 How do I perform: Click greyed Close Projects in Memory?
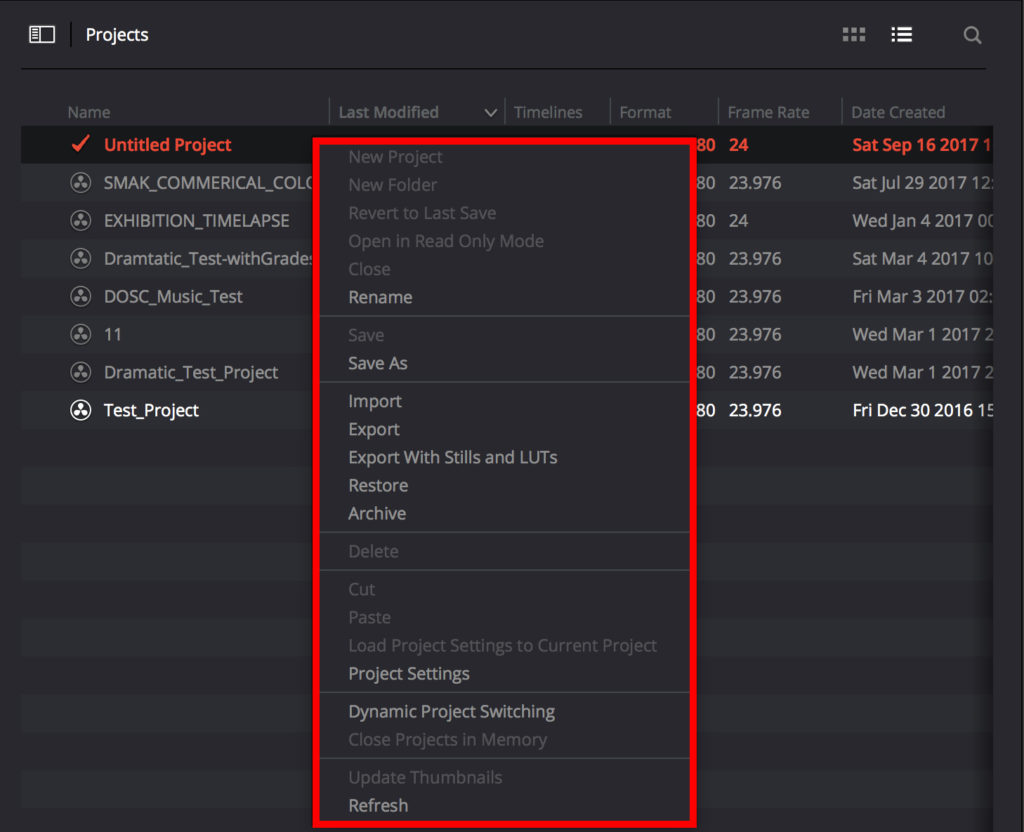pos(447,739)
